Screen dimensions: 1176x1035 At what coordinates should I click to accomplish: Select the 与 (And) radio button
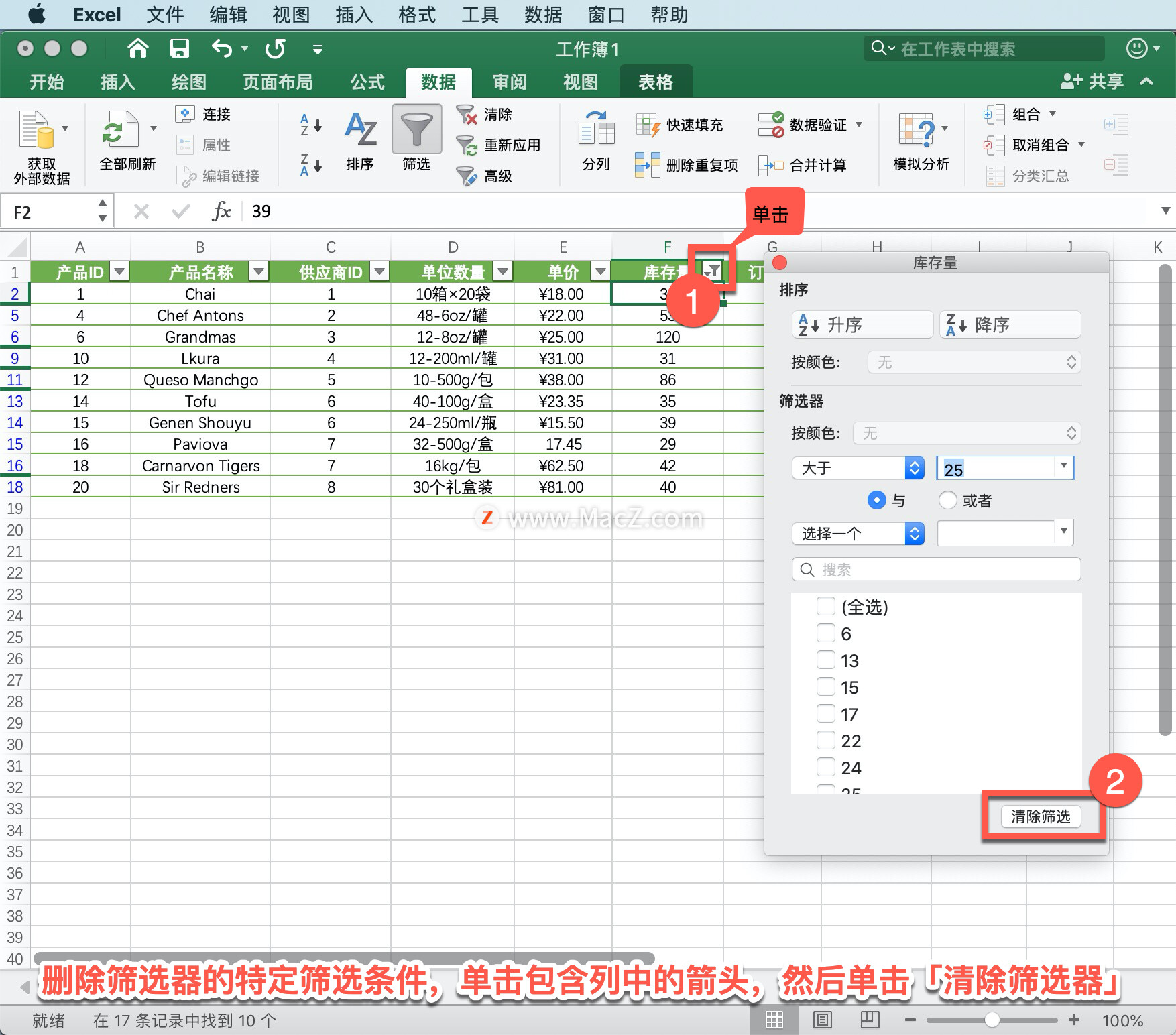(x=876, y=500)
